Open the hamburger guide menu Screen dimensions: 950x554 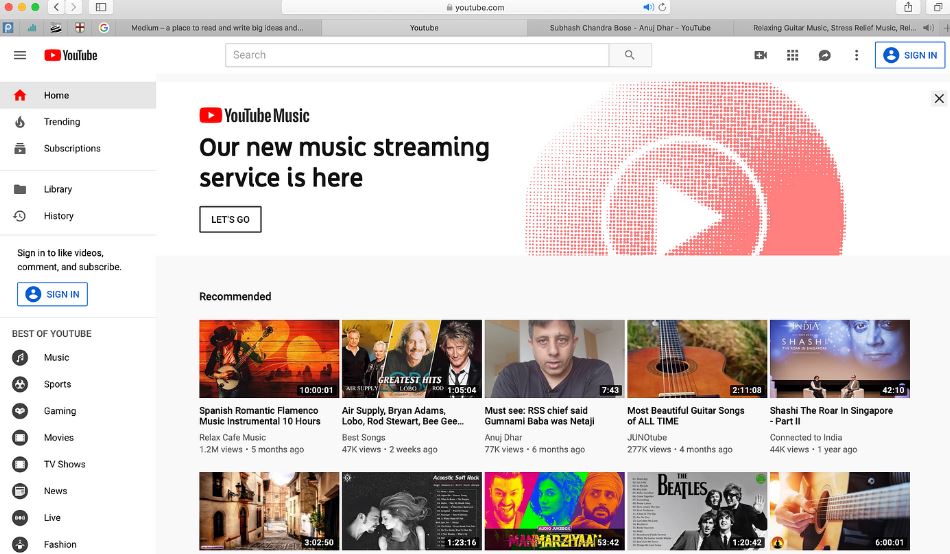[20, 55]
